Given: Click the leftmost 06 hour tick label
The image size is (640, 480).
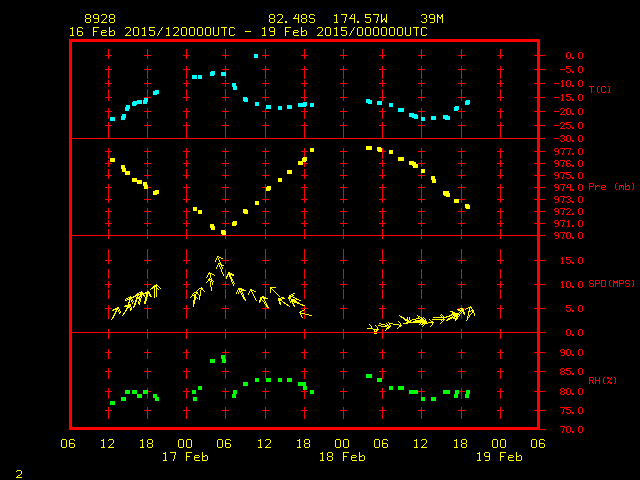Looking at the screenshot, I should 69,444.
